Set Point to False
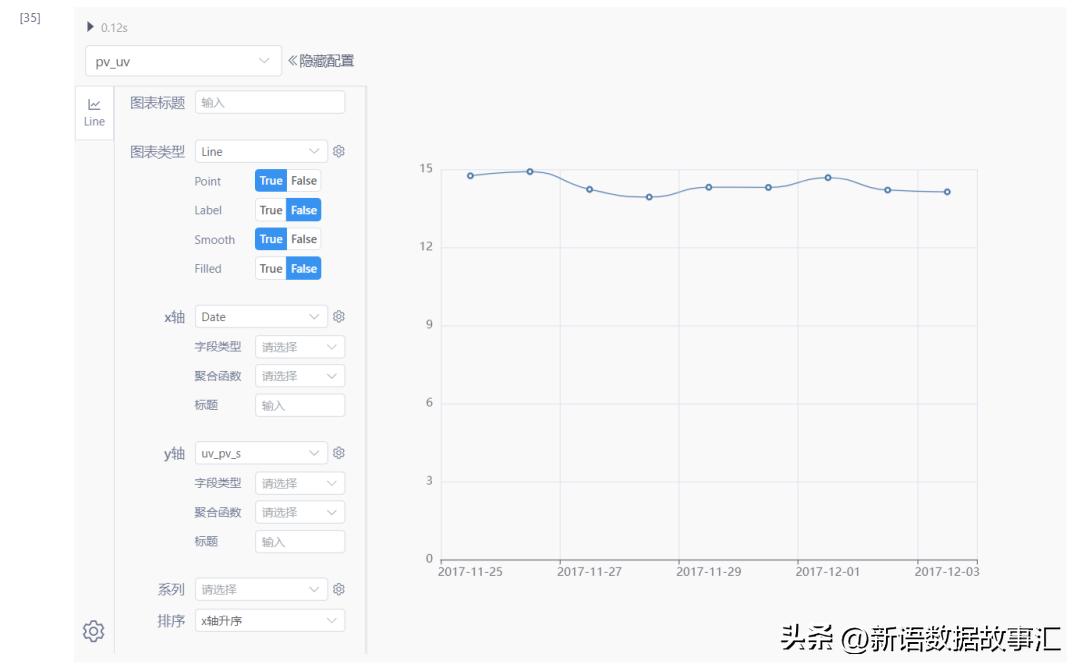 tap(301, 180)
